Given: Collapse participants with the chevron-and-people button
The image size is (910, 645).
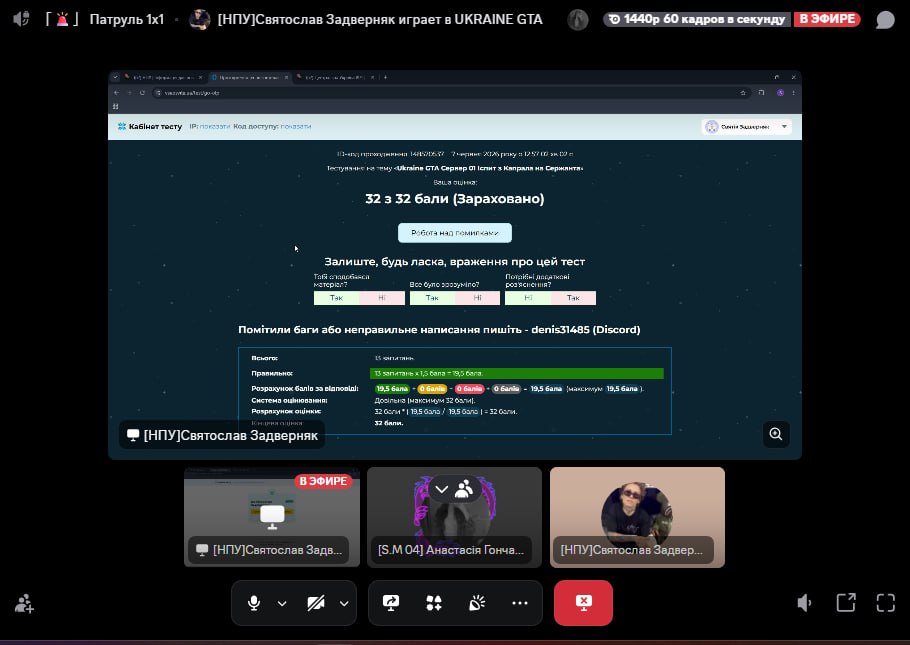Looking at the screenshot, I should (453, 489).
